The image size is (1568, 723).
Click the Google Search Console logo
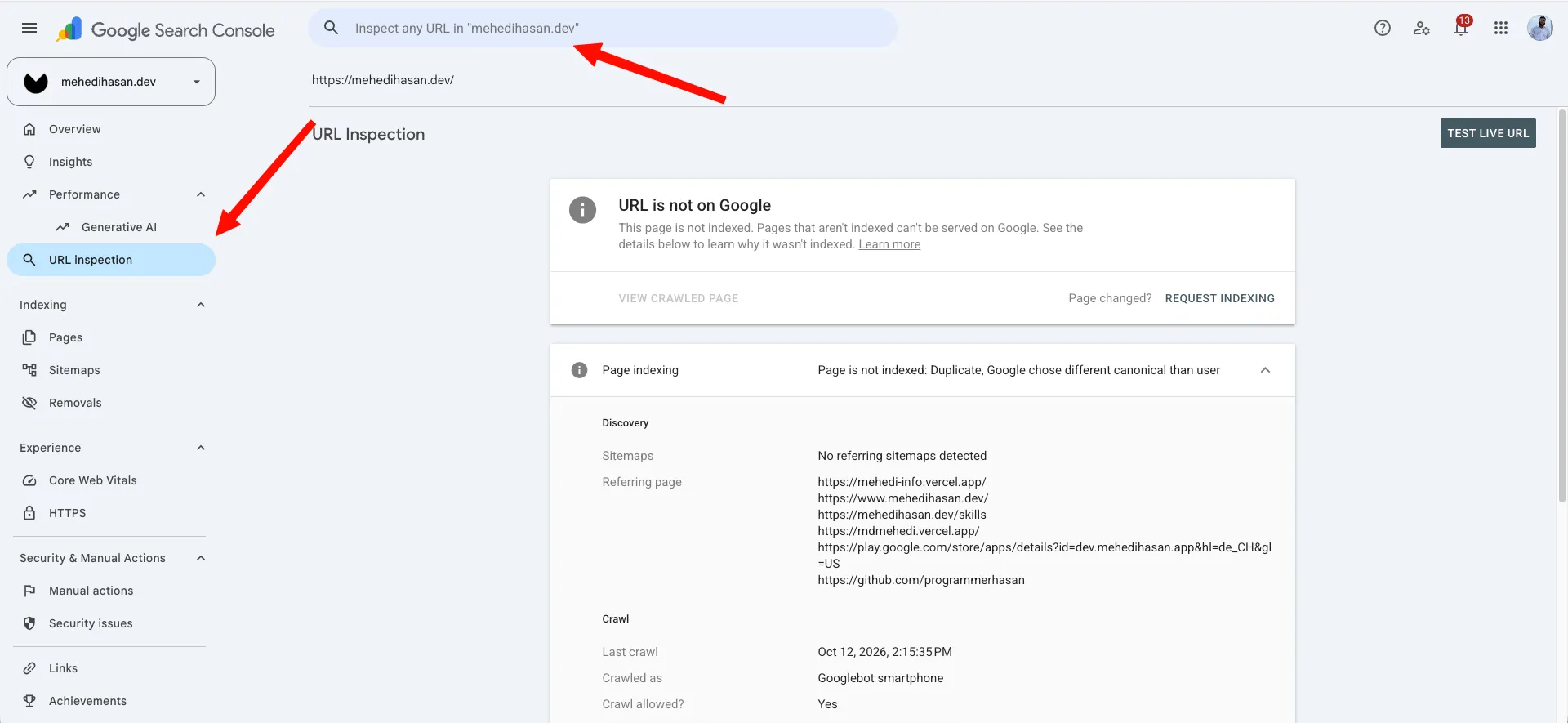click(x=166, y=29)
